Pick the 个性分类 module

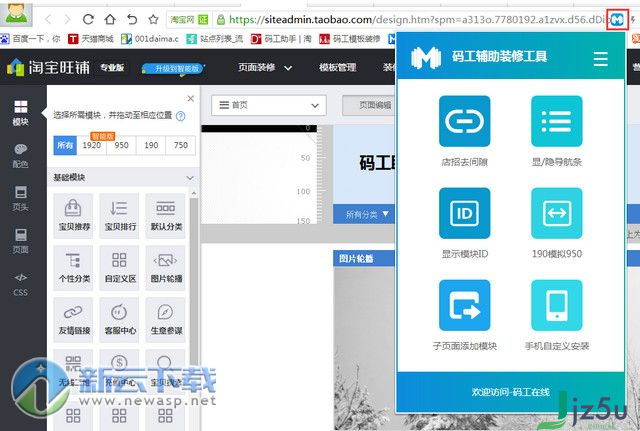pos(74,268)
